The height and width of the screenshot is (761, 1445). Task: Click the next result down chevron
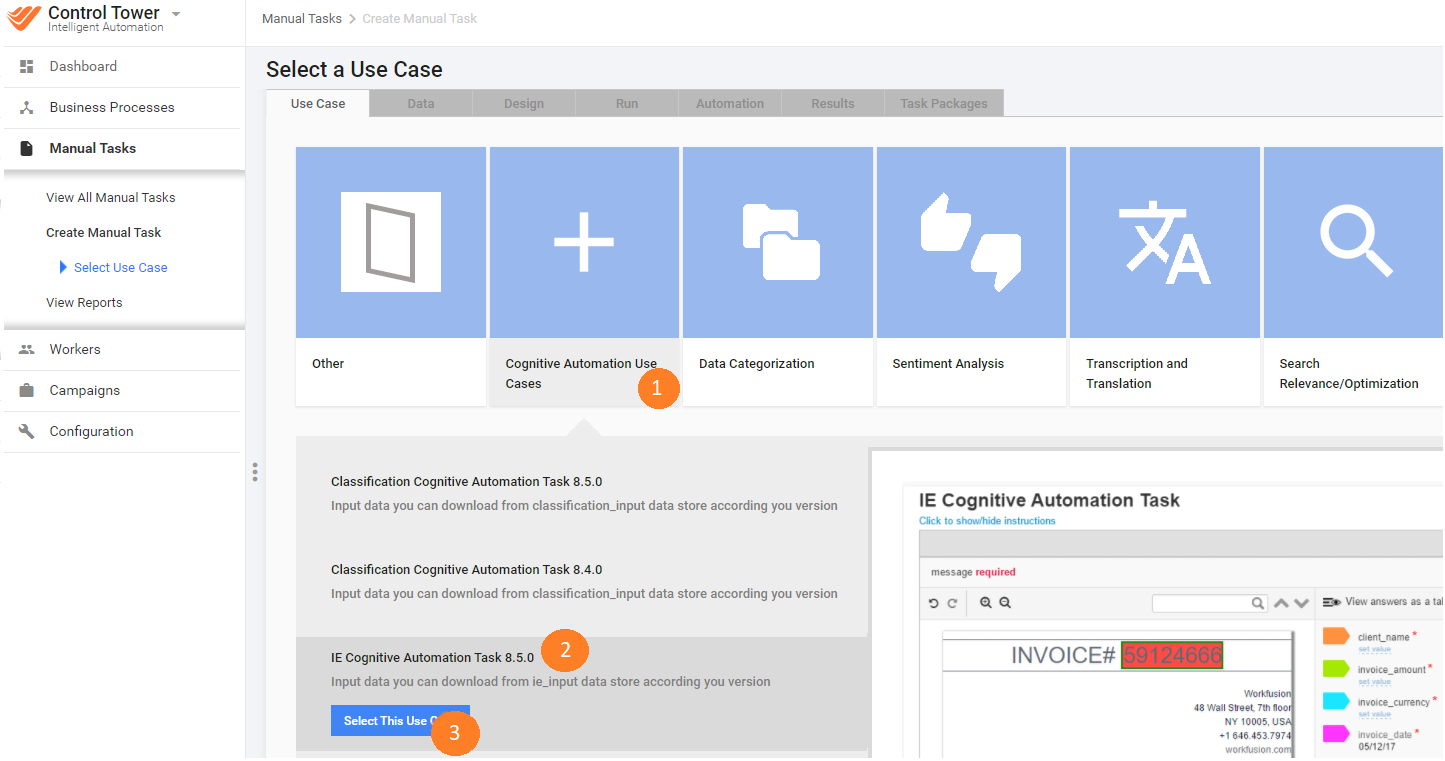pyautogui.click(x=1301, y=603)
